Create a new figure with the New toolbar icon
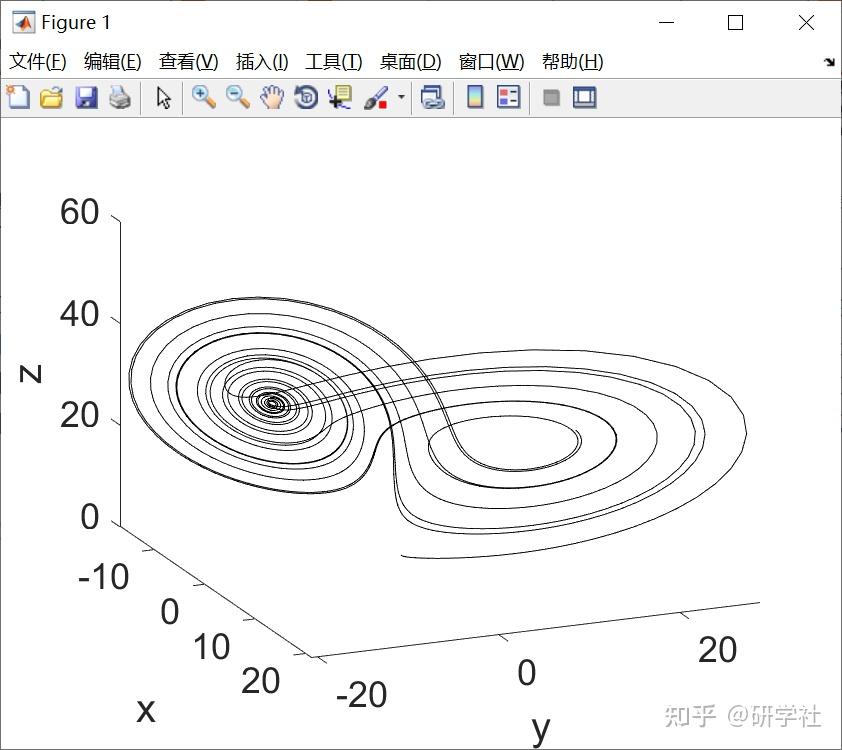This screenshot has width=842, height=750. [18, 97]
